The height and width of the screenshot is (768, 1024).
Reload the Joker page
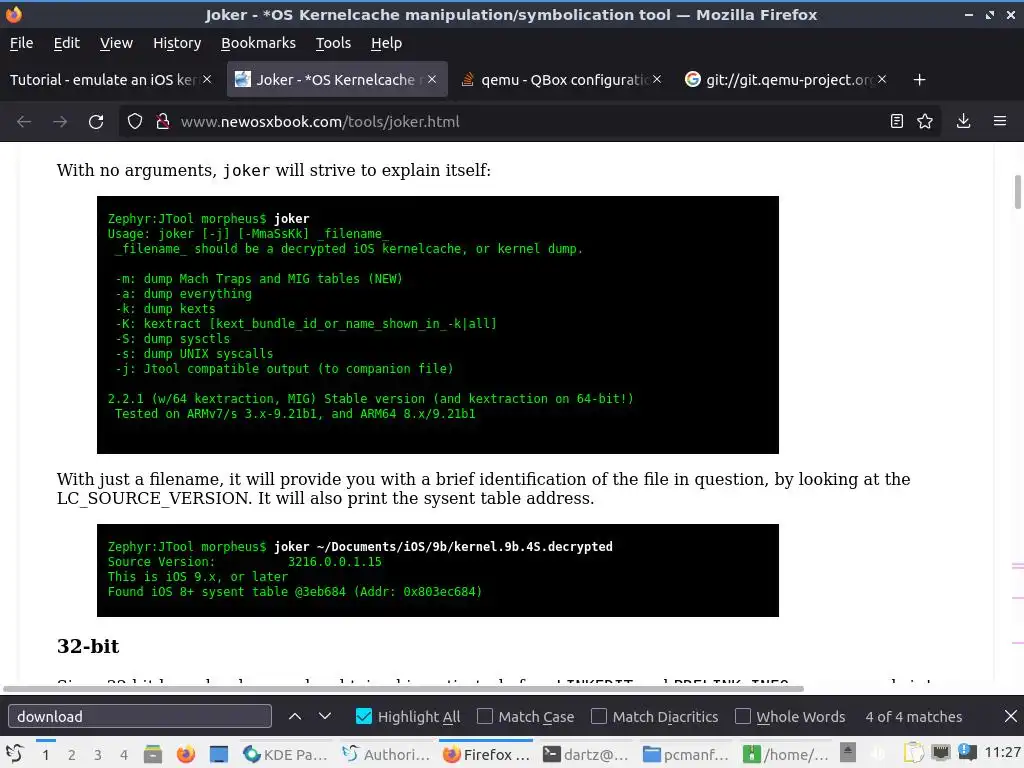tap(96, 121)
